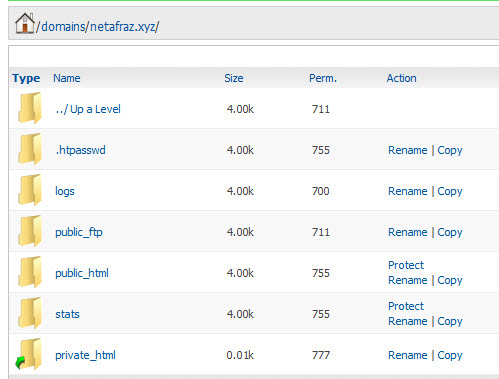
Task: Copy the stats folder
Action: click(450, 322)
